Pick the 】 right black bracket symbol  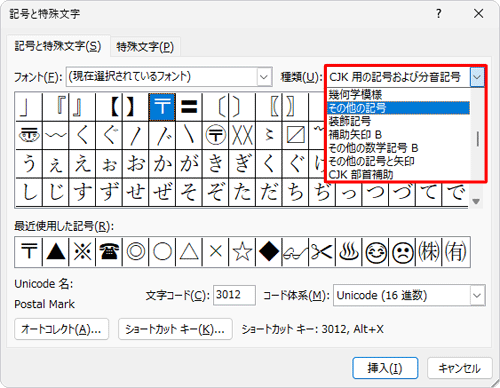click(135, 107)
